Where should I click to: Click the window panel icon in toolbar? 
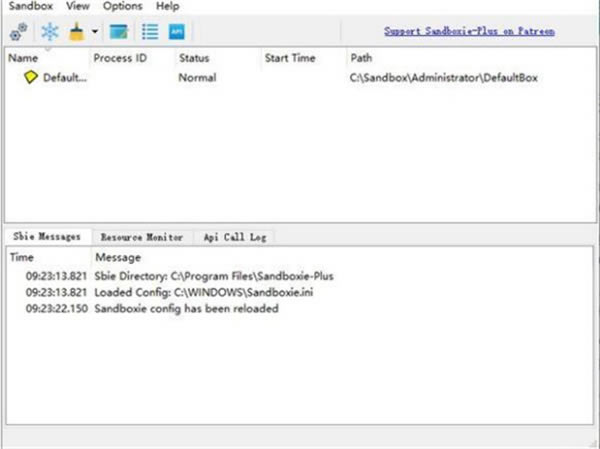(119, 31)
